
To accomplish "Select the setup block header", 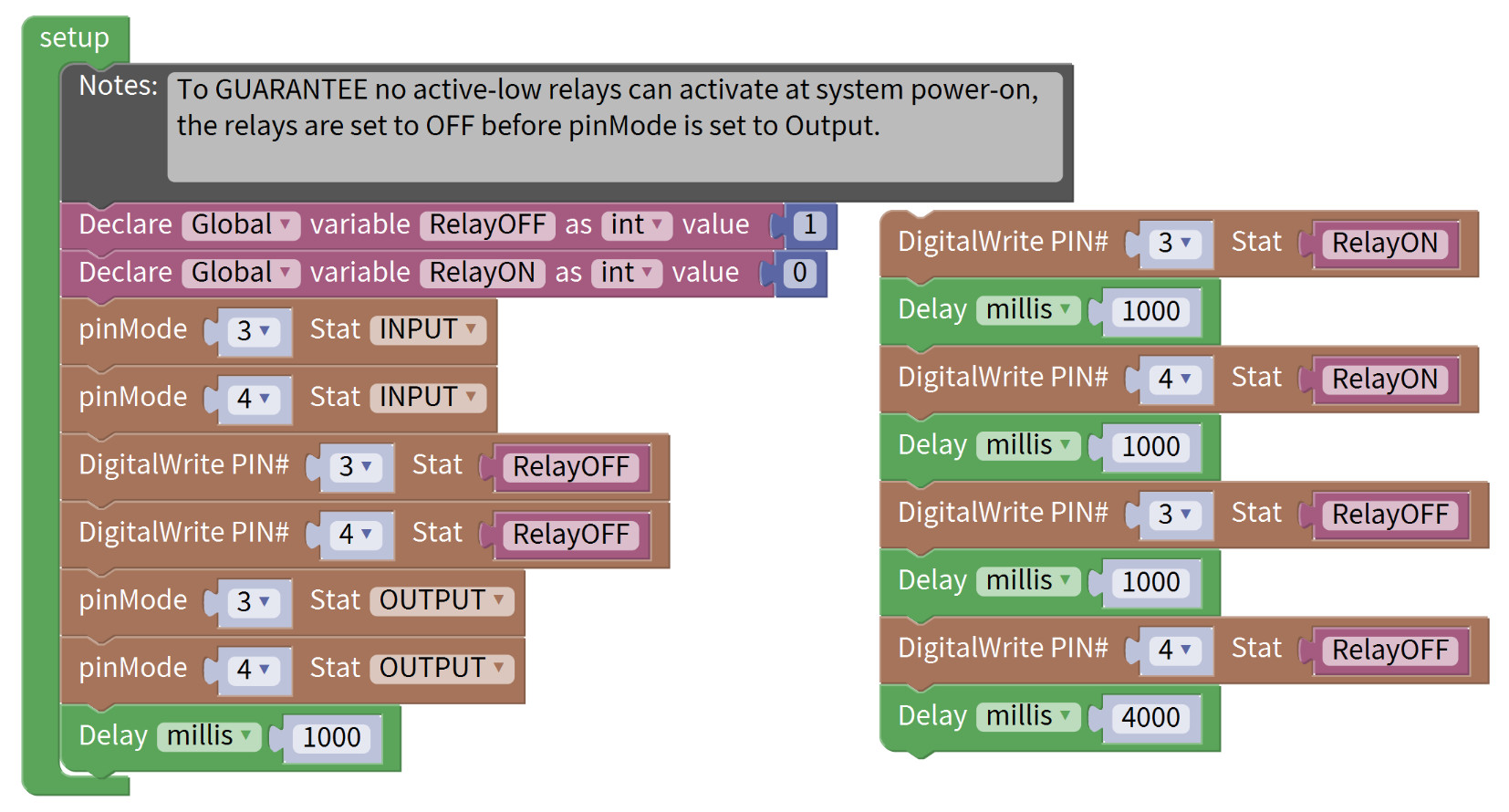I will [x=75, y=38].
